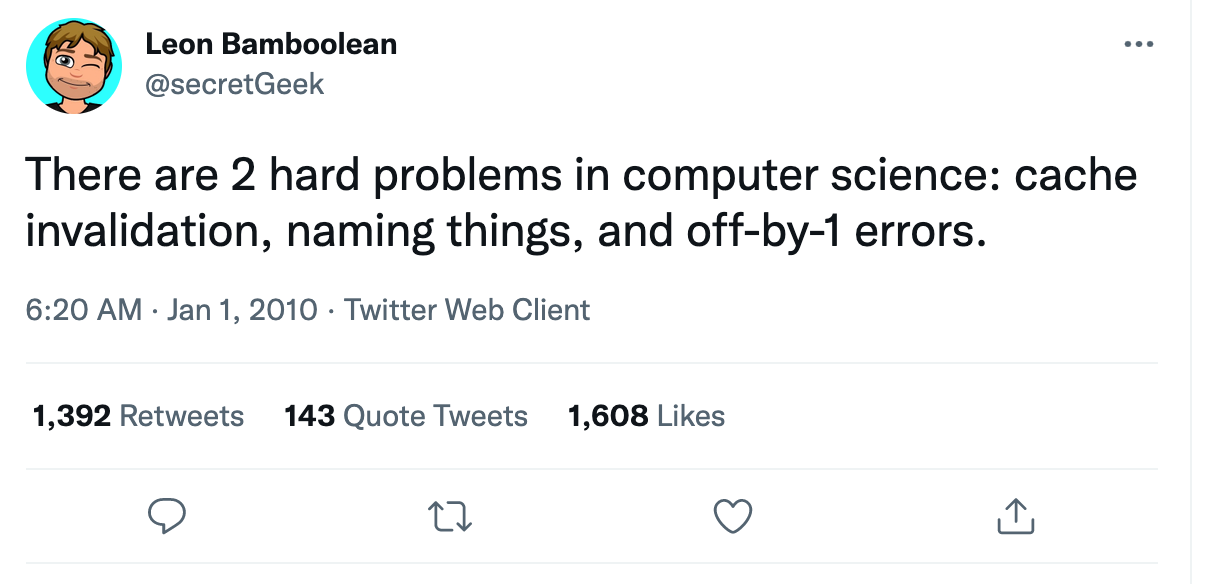Visit the Leon Bamboolean profile name
The height and width of the screenshot is (584, 1216).
[271, 44]
